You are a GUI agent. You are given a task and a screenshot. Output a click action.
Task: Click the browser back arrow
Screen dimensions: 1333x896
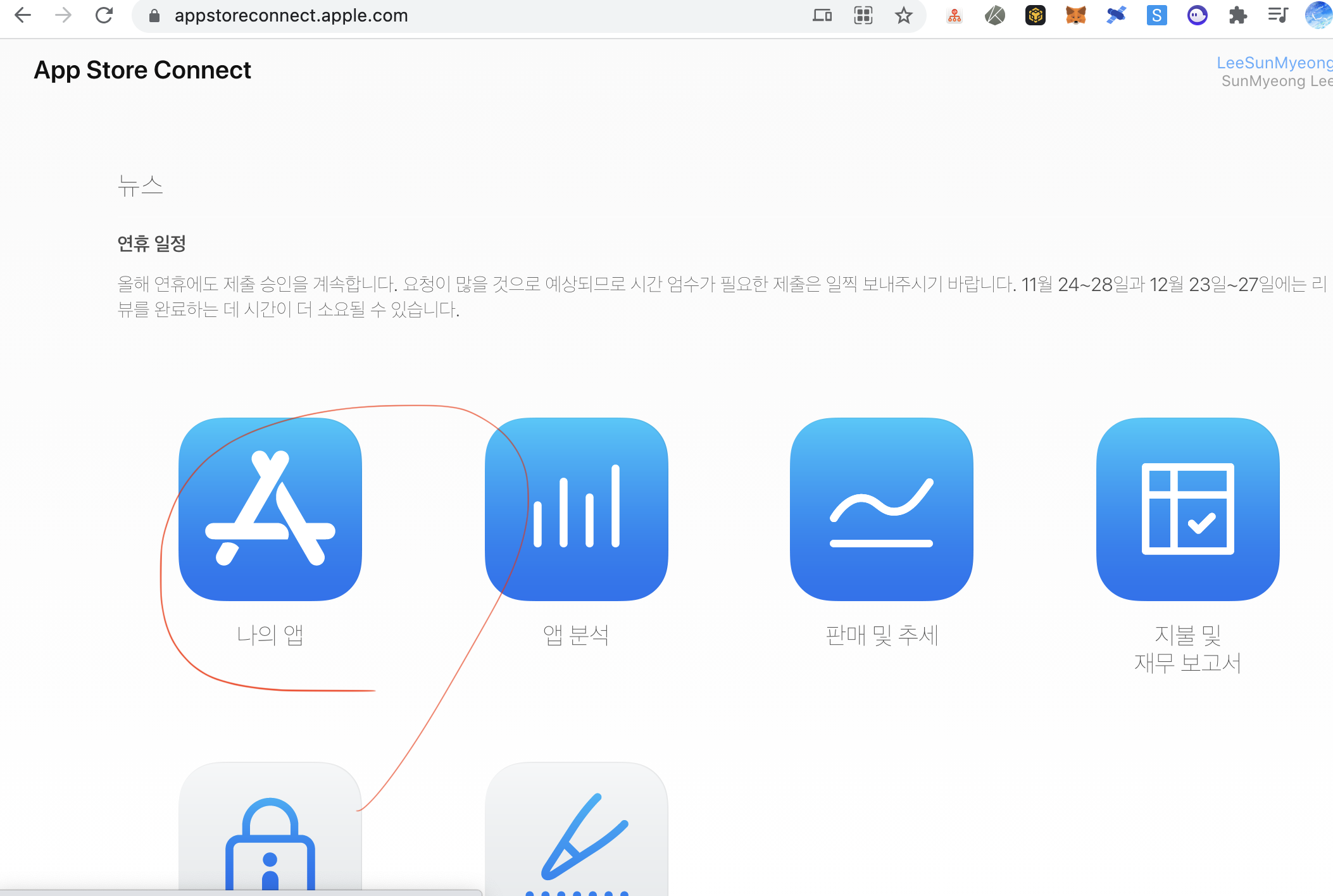click(23, 15)
